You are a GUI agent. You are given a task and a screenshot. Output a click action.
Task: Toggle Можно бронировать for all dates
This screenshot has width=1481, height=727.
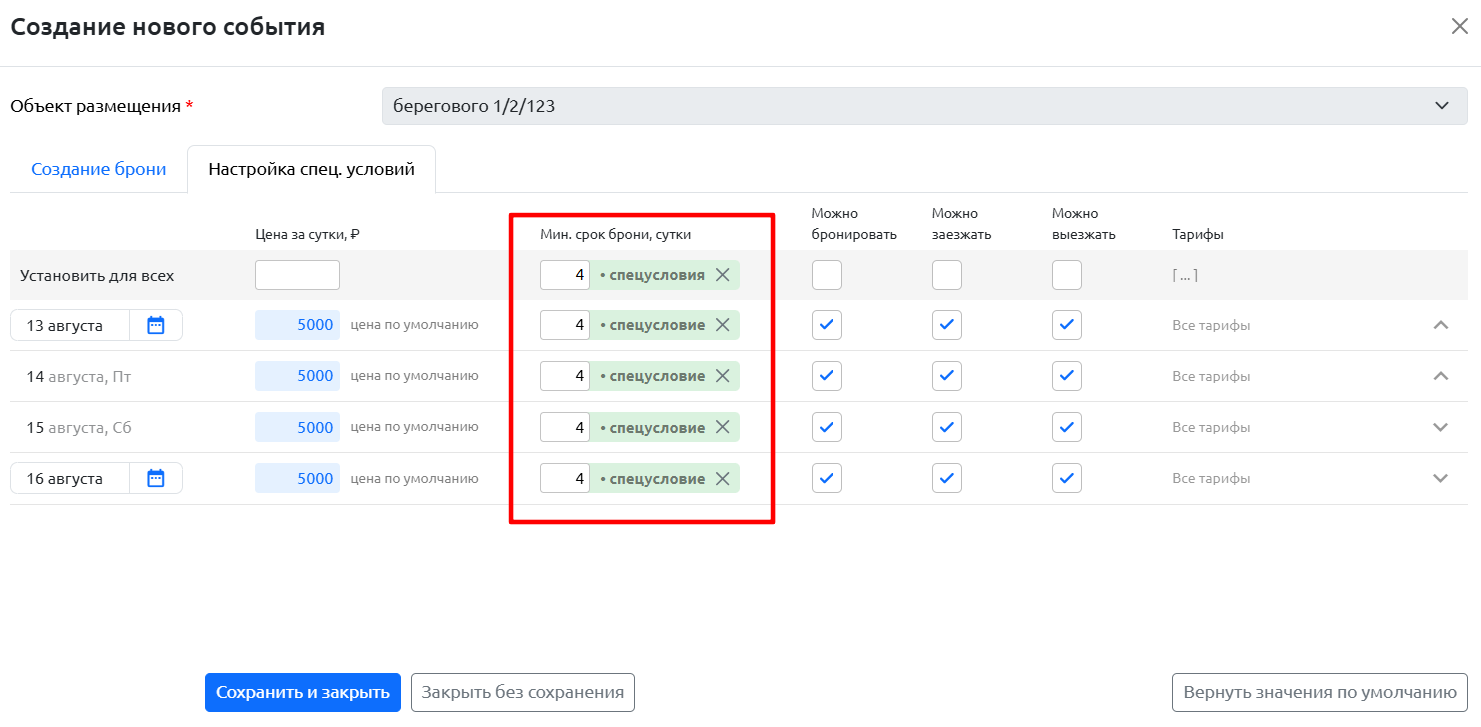(x=827, y=275)
